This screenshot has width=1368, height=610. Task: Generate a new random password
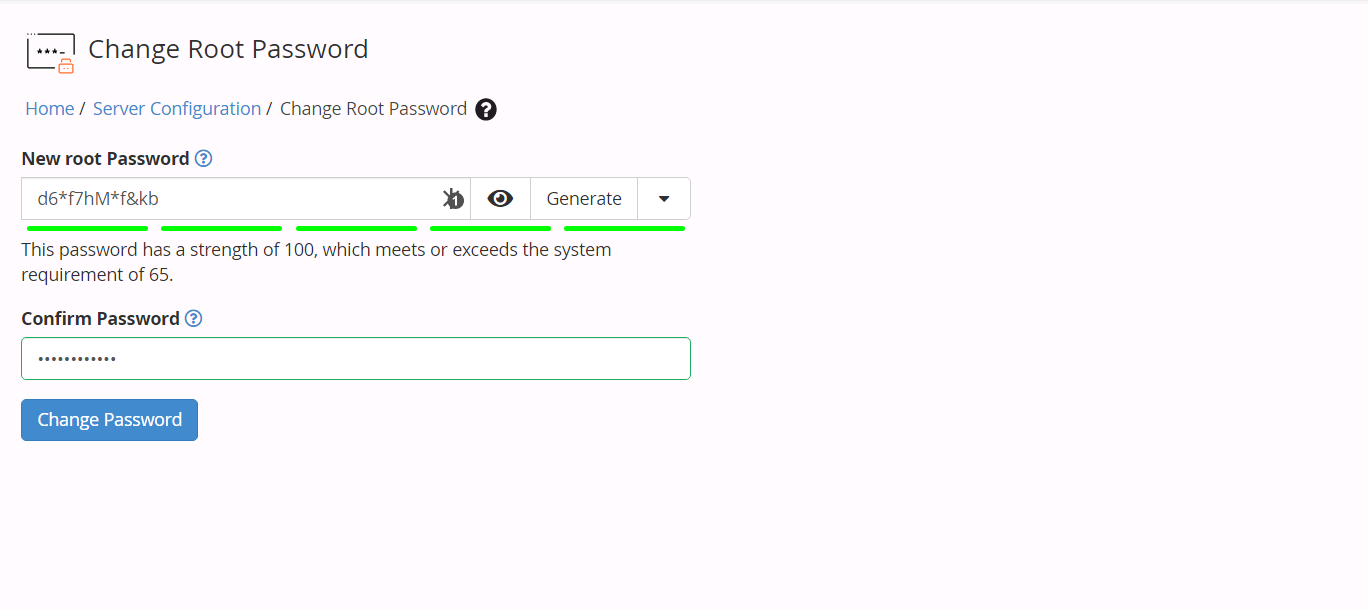pyautogui.click(x=584, y=199)
